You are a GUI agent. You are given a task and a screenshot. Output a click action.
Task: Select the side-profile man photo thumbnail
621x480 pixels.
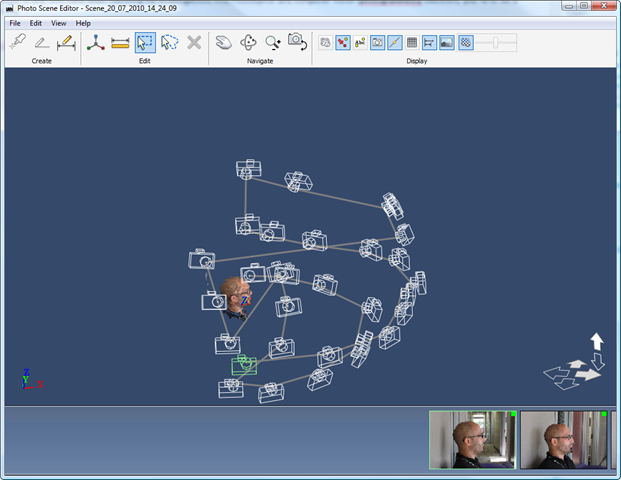(565, 439)
